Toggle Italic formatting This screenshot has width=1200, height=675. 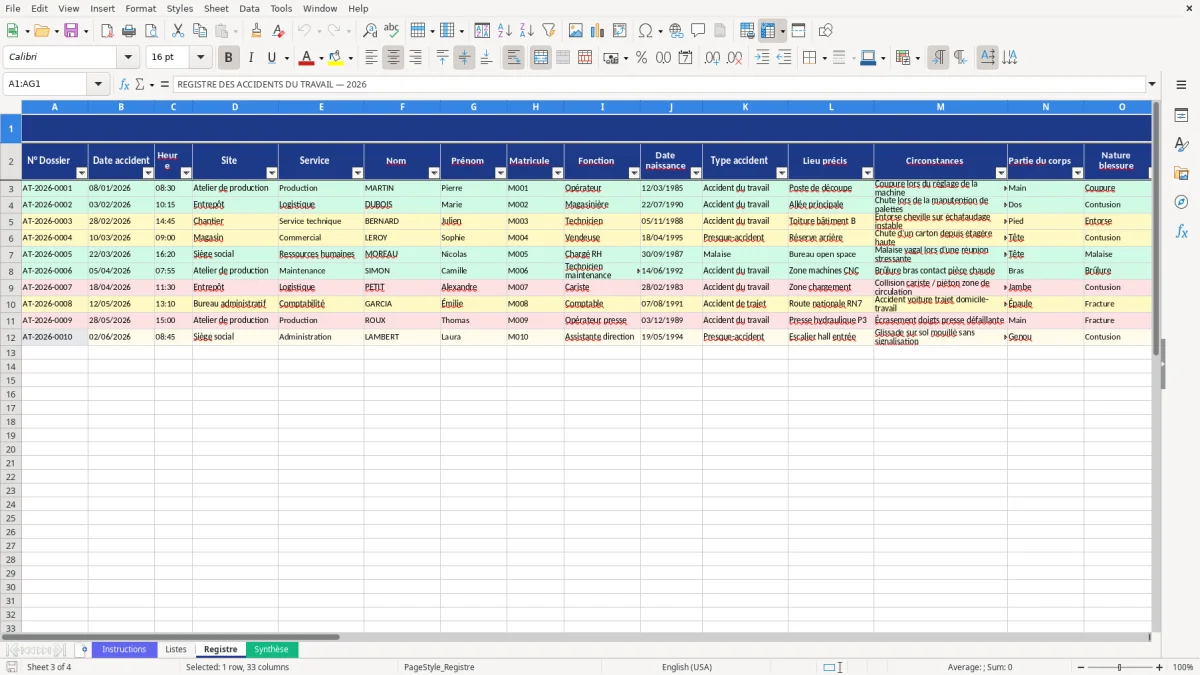pos(250,58)
